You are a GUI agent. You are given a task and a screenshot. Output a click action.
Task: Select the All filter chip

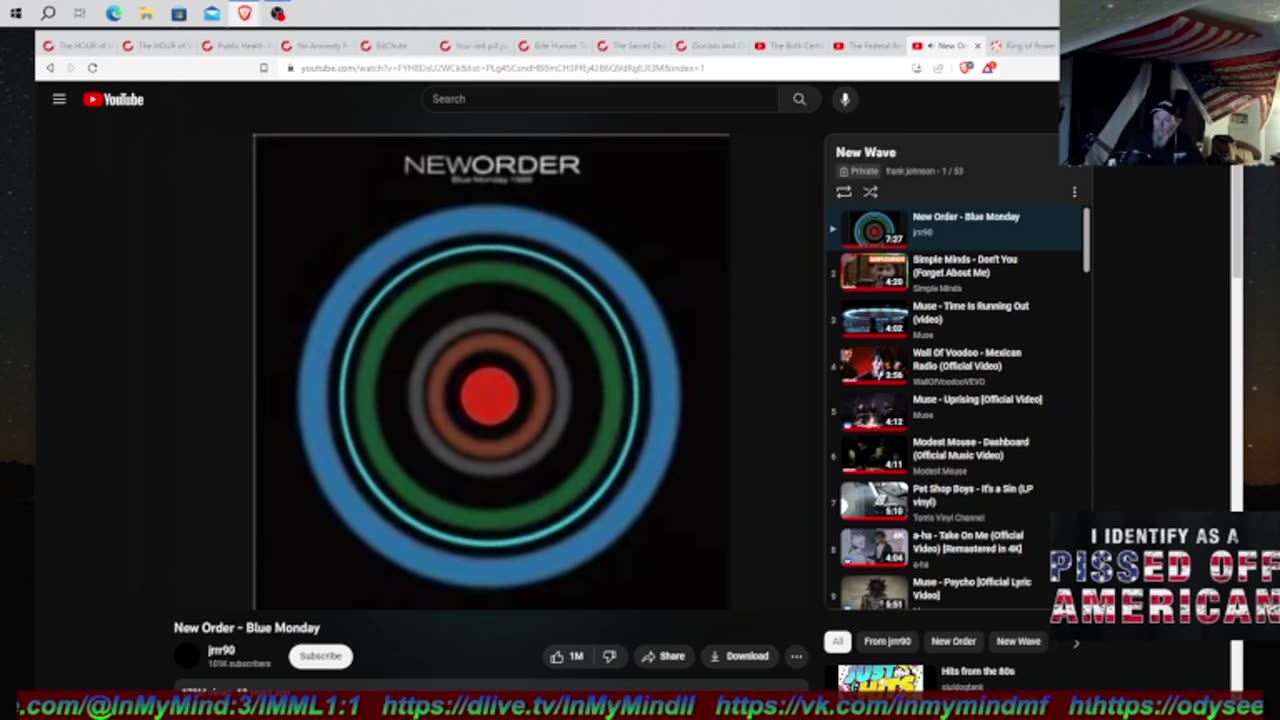(838, 641)
